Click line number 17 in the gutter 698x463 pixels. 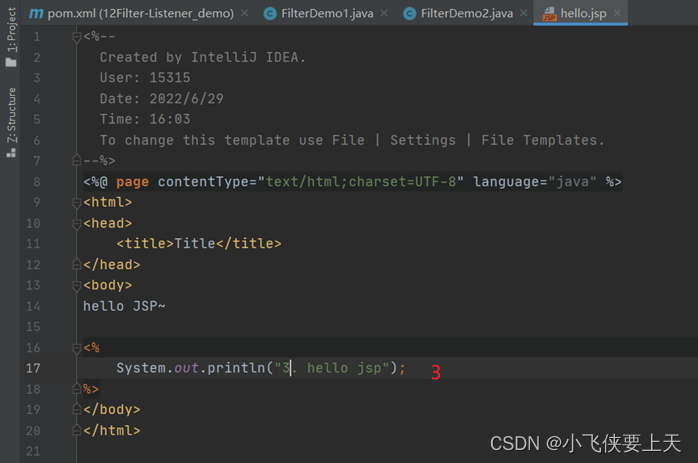pyautogui.click(x=33, y=368)
